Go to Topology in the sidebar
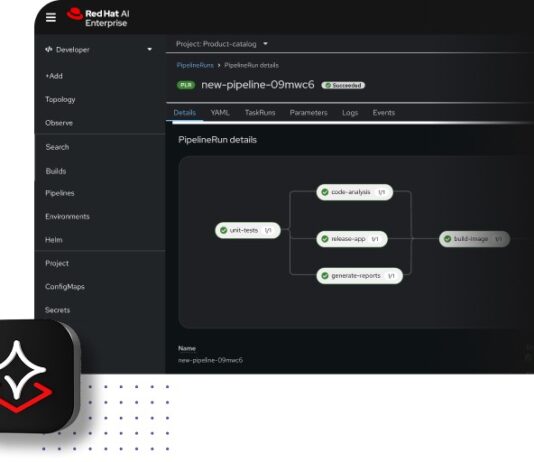The height and width of the screenshot is (462, 534). (60, 99)
